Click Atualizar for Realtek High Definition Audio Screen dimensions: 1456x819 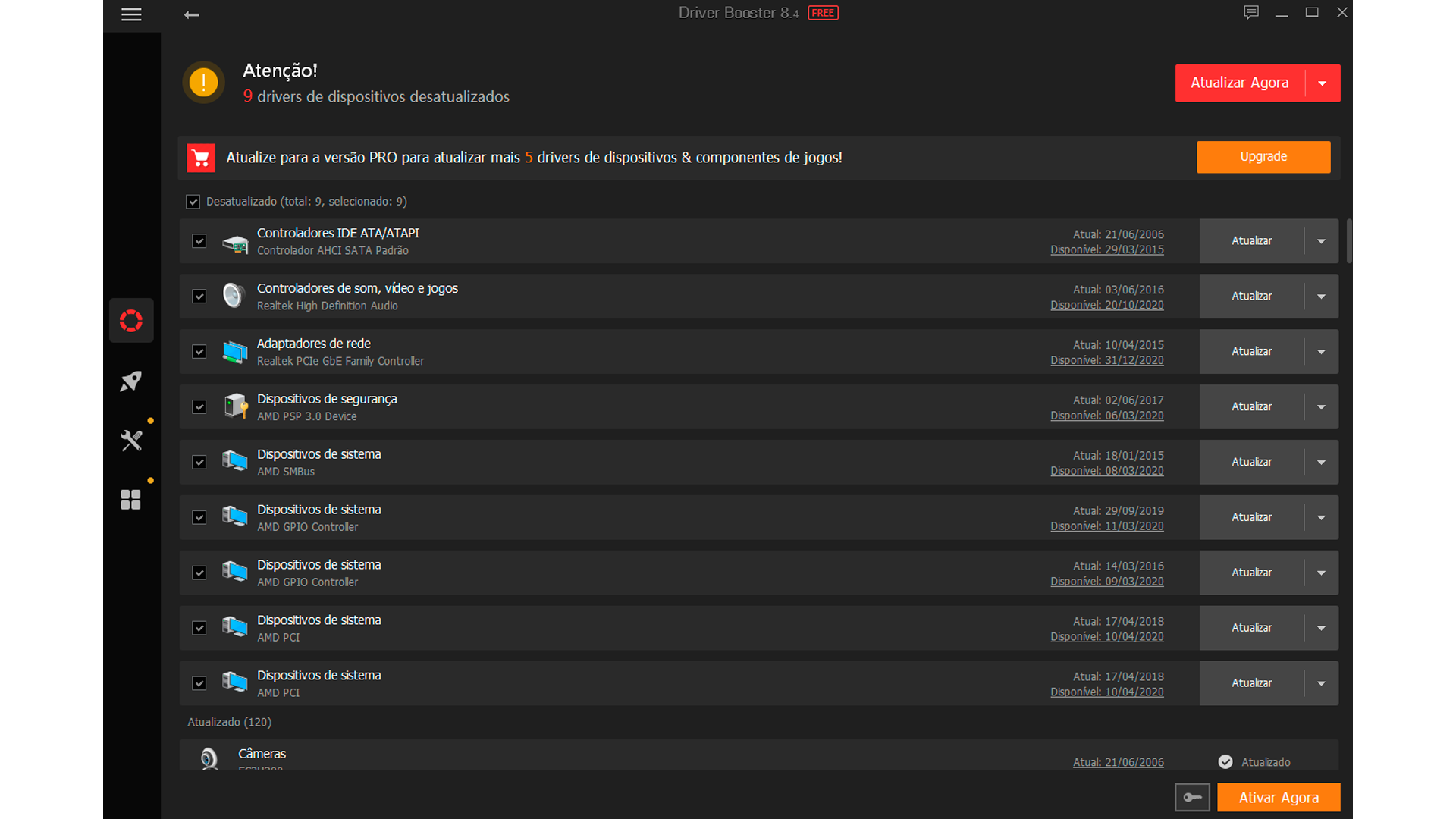(x=1251, y=297)
